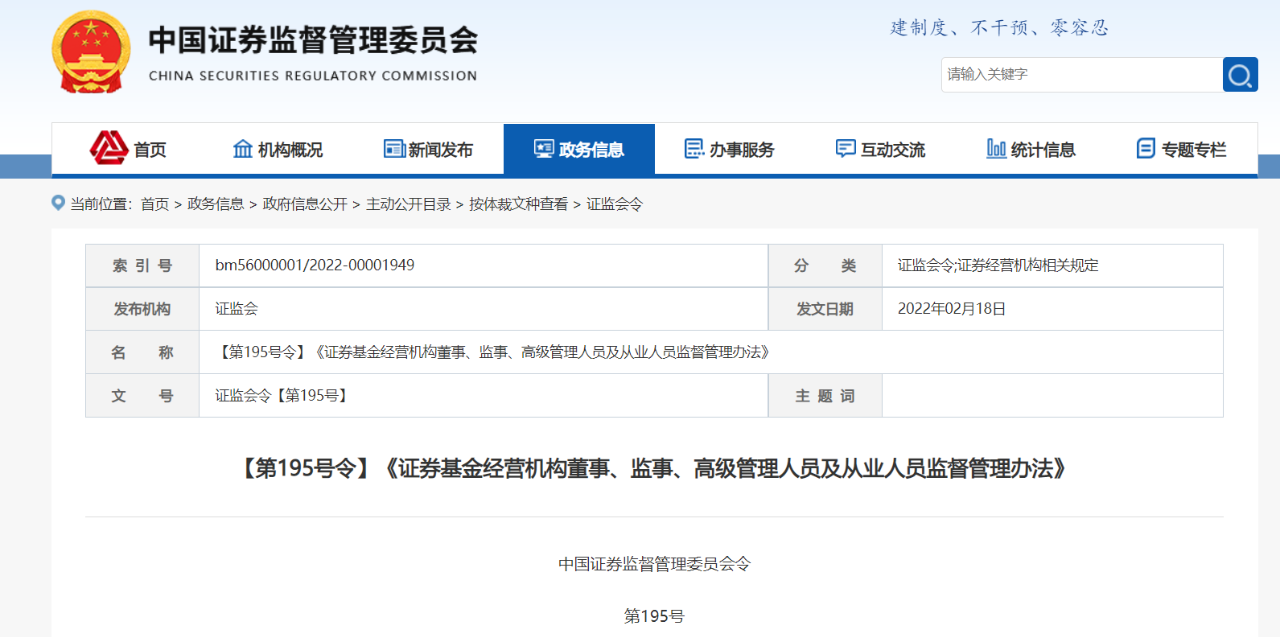Open the 机构概况 navigation tab
Viewport: 1280px width, 637px height.
[278, 149]
